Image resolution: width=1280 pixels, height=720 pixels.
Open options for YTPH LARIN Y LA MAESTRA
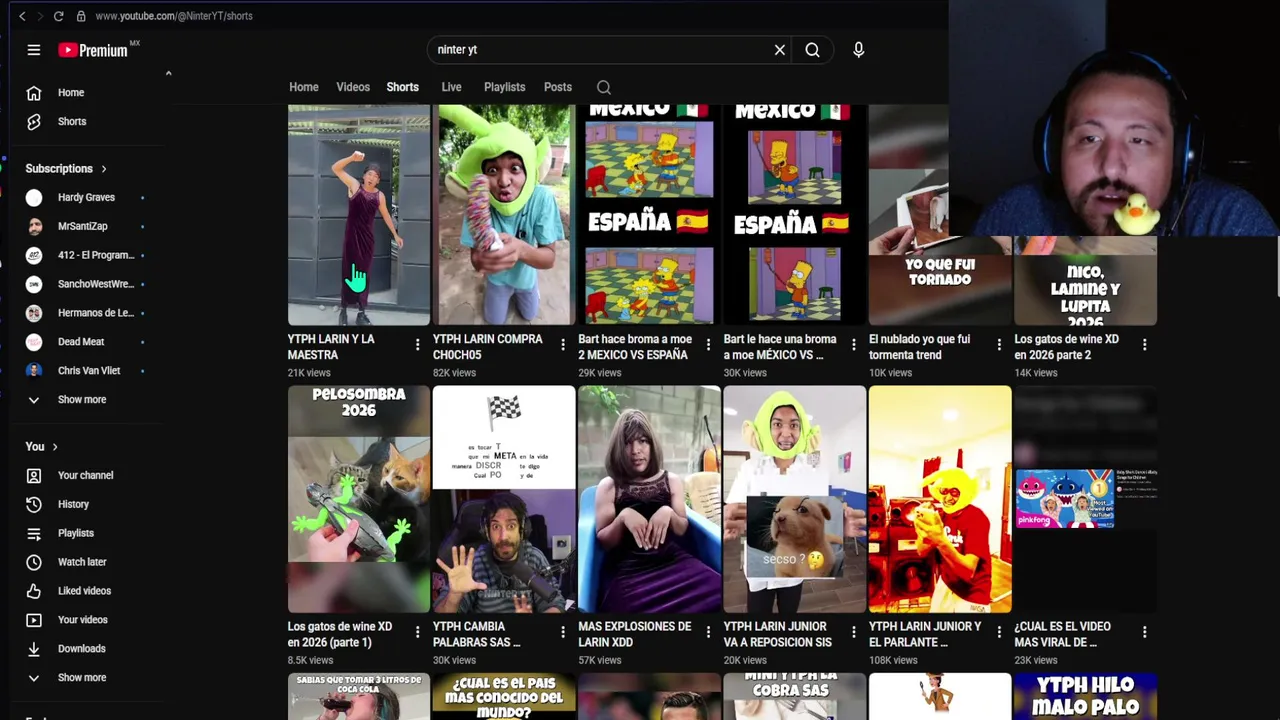tap(418, 345)
